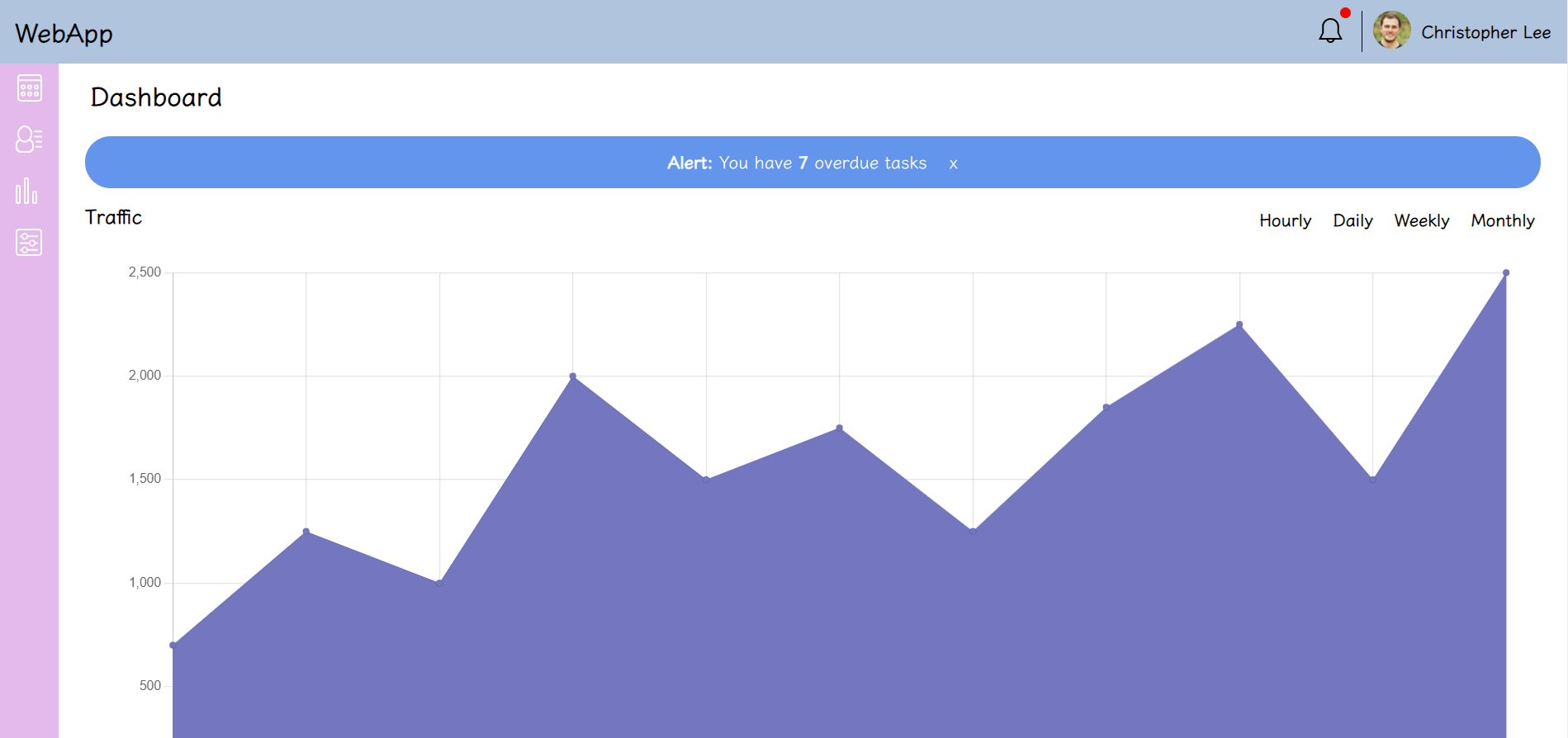The height and width of the screenshot is (738, 1568).
Task: Open the settings sliders sidebar icon
Action: click(x=29, y=243)
